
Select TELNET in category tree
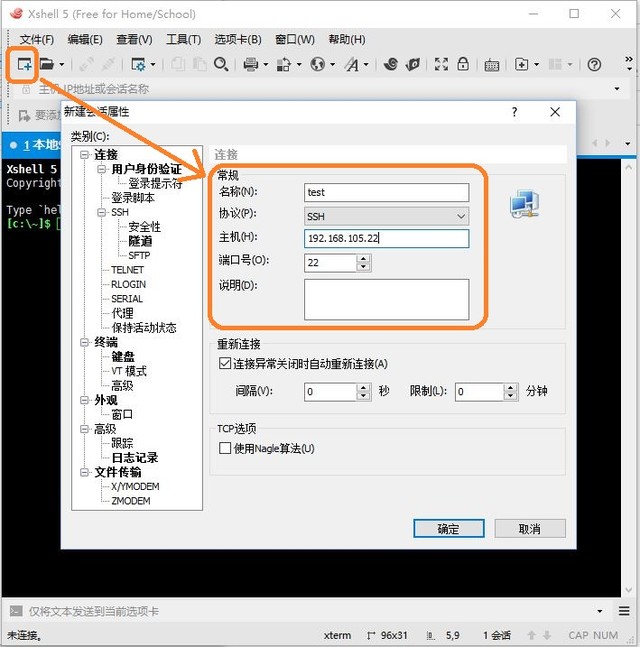pos(128,270)
